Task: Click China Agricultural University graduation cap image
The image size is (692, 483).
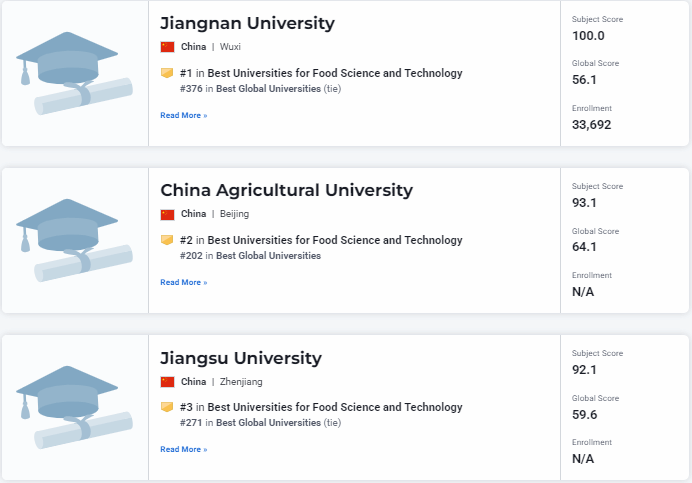Action: pyautogui.click(x=75, y=240)
